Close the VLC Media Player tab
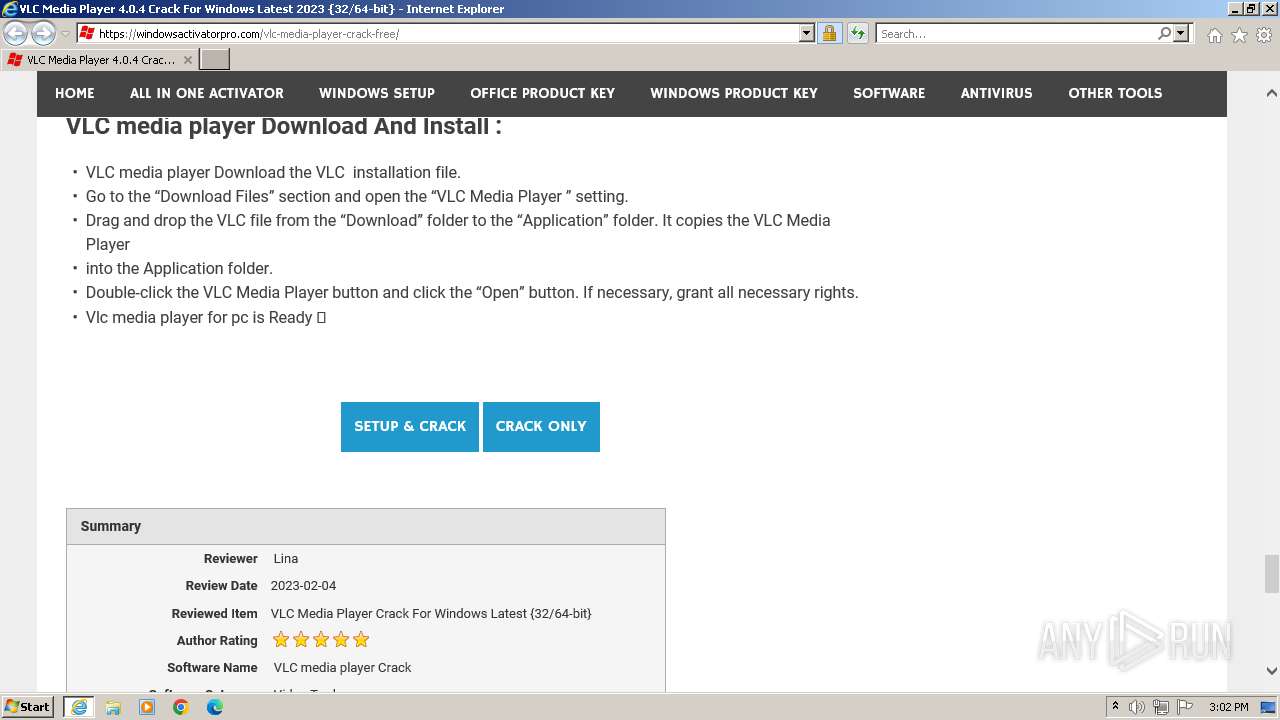Screen dimensions: 1280x720 click(187, 60)
